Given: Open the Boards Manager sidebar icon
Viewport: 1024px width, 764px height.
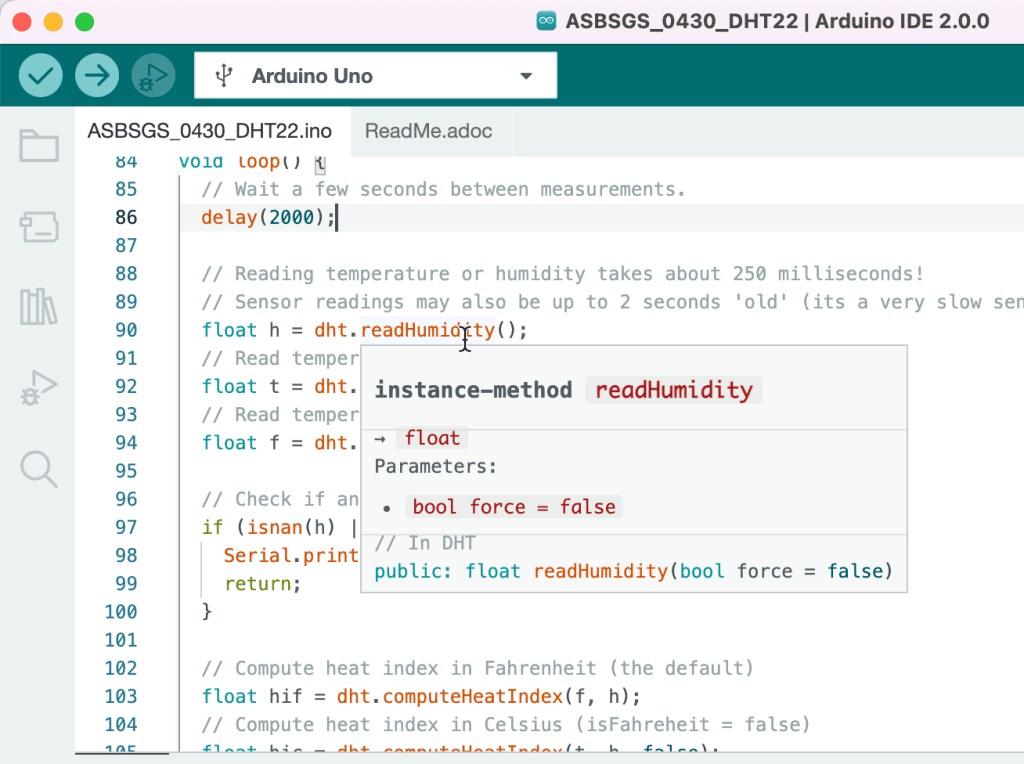Looking at the screenshot, I should click(x=39, y=227).
